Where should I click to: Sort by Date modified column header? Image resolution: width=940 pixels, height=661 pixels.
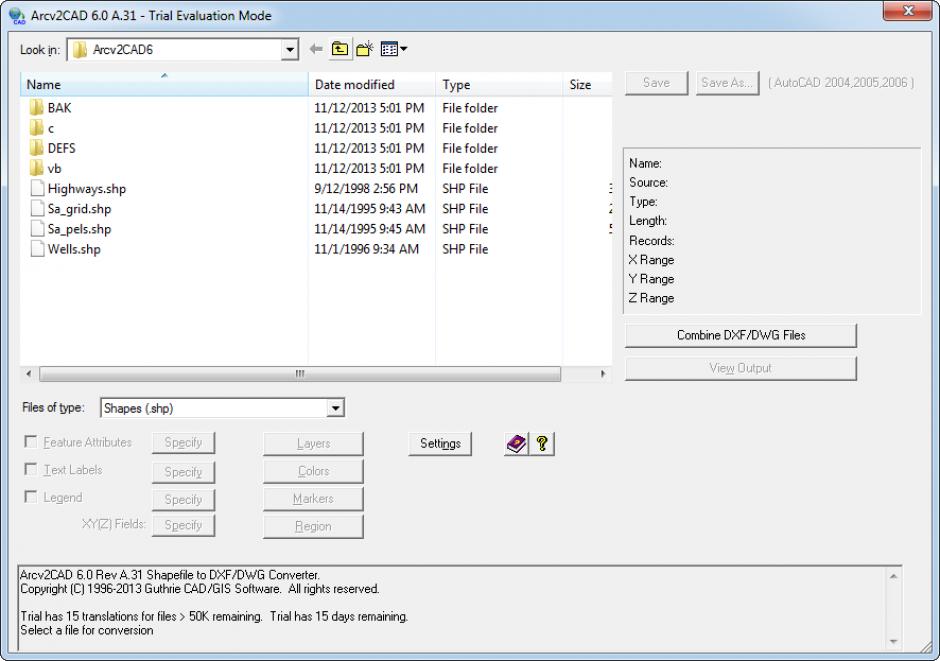(x=372, y=84)
